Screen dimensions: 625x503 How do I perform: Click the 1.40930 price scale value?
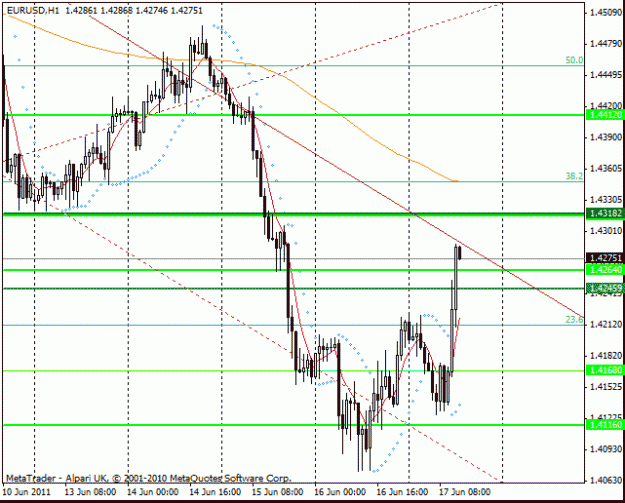pyautogui.click(x=606, y=449)
